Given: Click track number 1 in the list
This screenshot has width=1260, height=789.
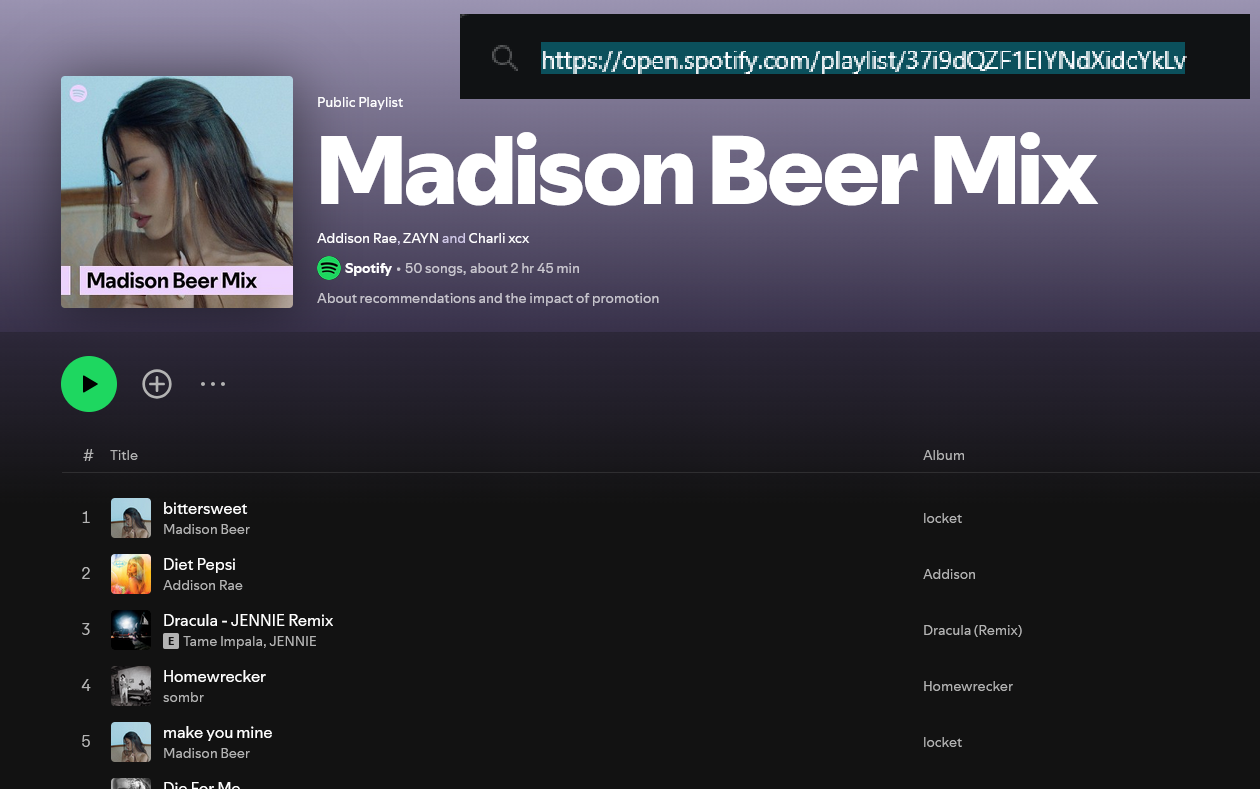Looking at the screenshot, I should tap(86, 518).
